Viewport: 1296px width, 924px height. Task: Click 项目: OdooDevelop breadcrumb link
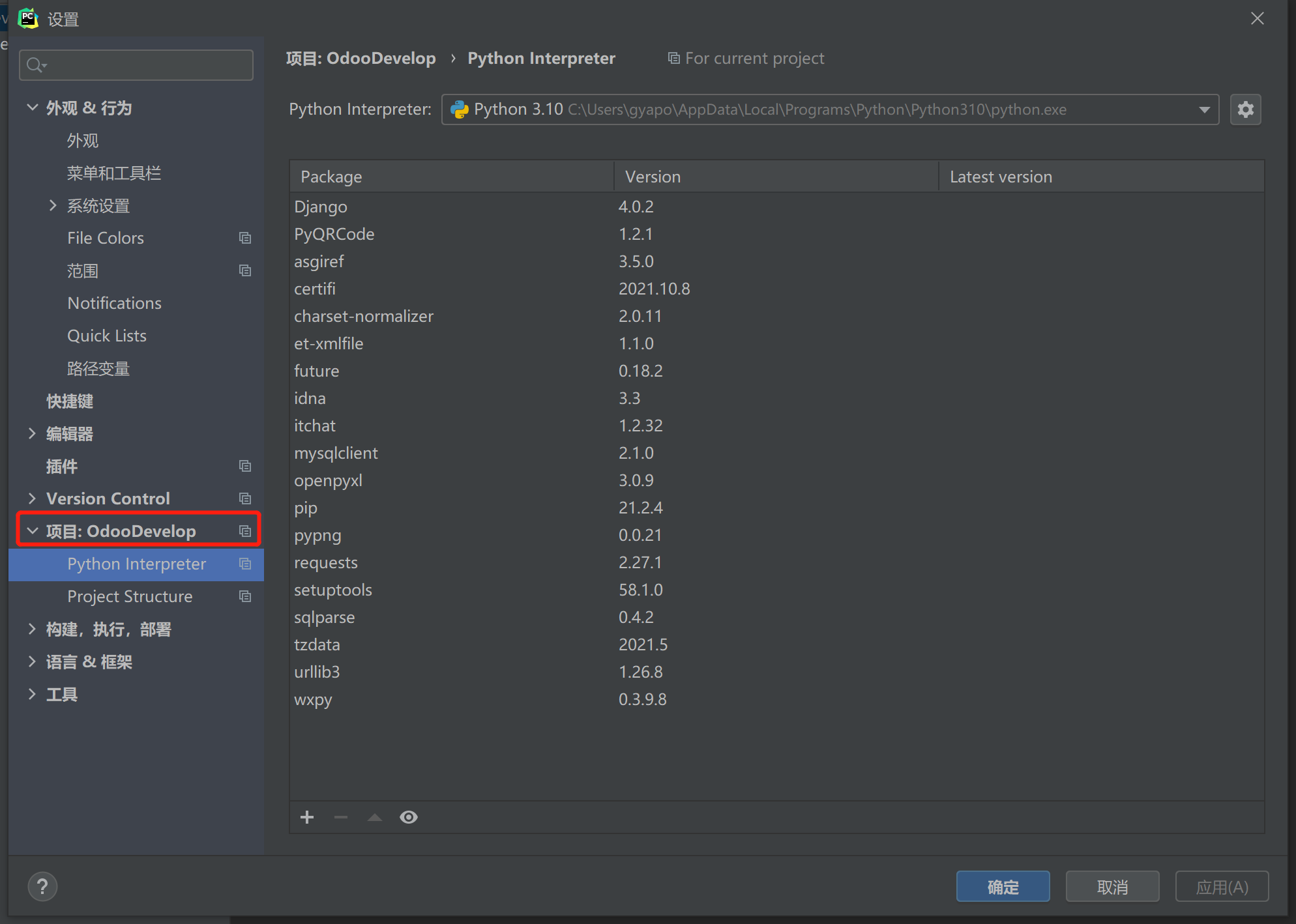(x=361, y=59)
